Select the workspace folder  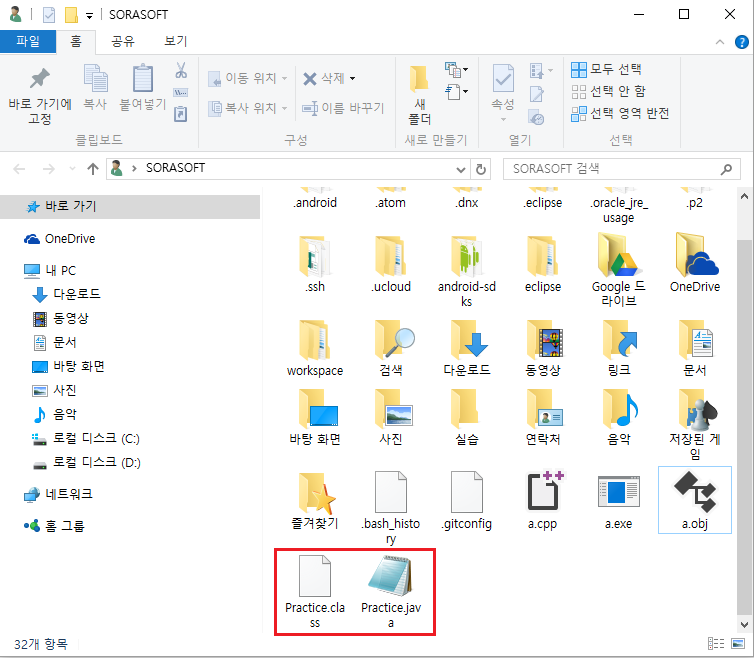[x=315, y=348]
